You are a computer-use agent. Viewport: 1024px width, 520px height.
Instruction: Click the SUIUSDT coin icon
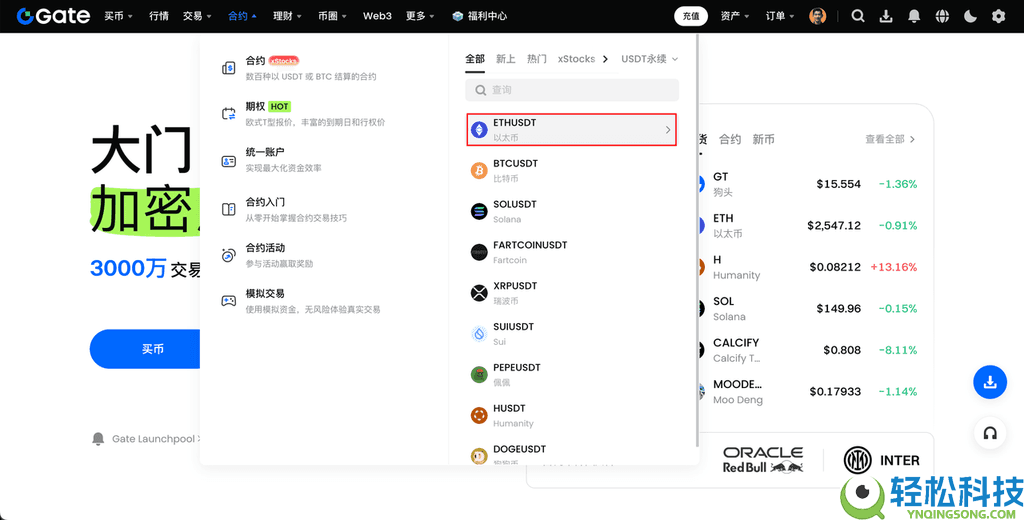[x=479, y=334]
